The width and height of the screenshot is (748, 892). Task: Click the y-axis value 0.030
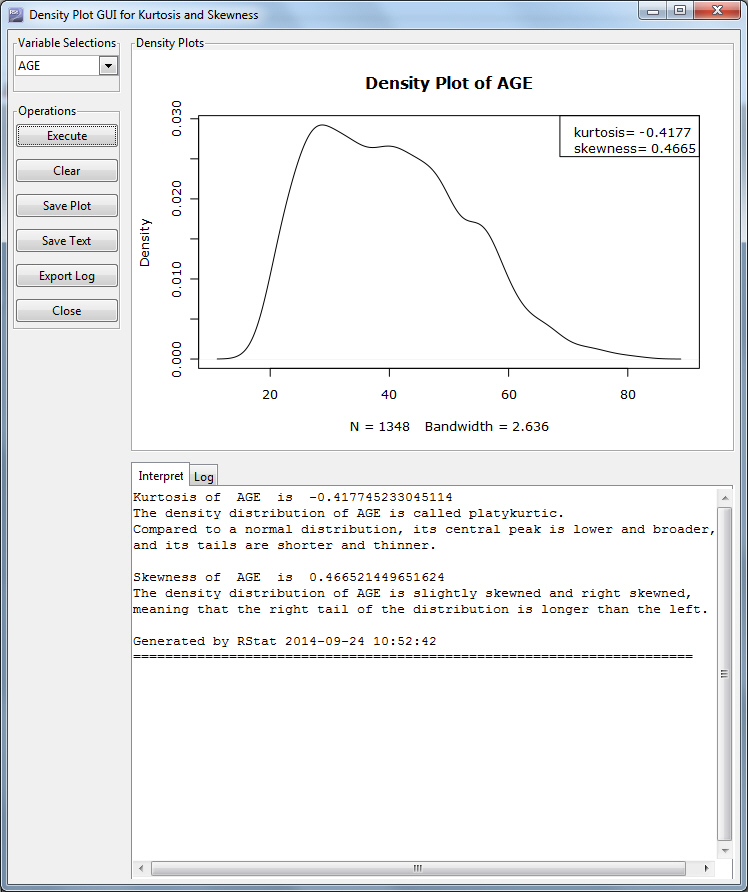click(176, 118)
